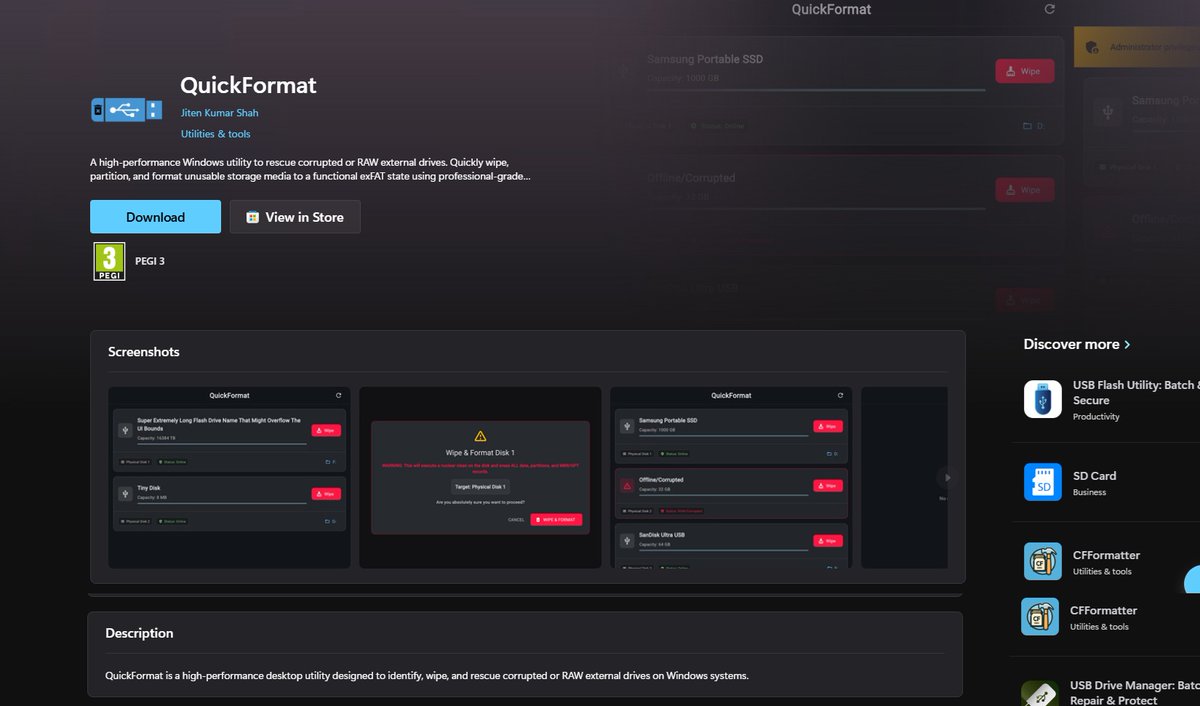This screenshot has width=1200, height=706.
Task: Click the second CFFormatter icon below
Action: [x=1040, y=617]
